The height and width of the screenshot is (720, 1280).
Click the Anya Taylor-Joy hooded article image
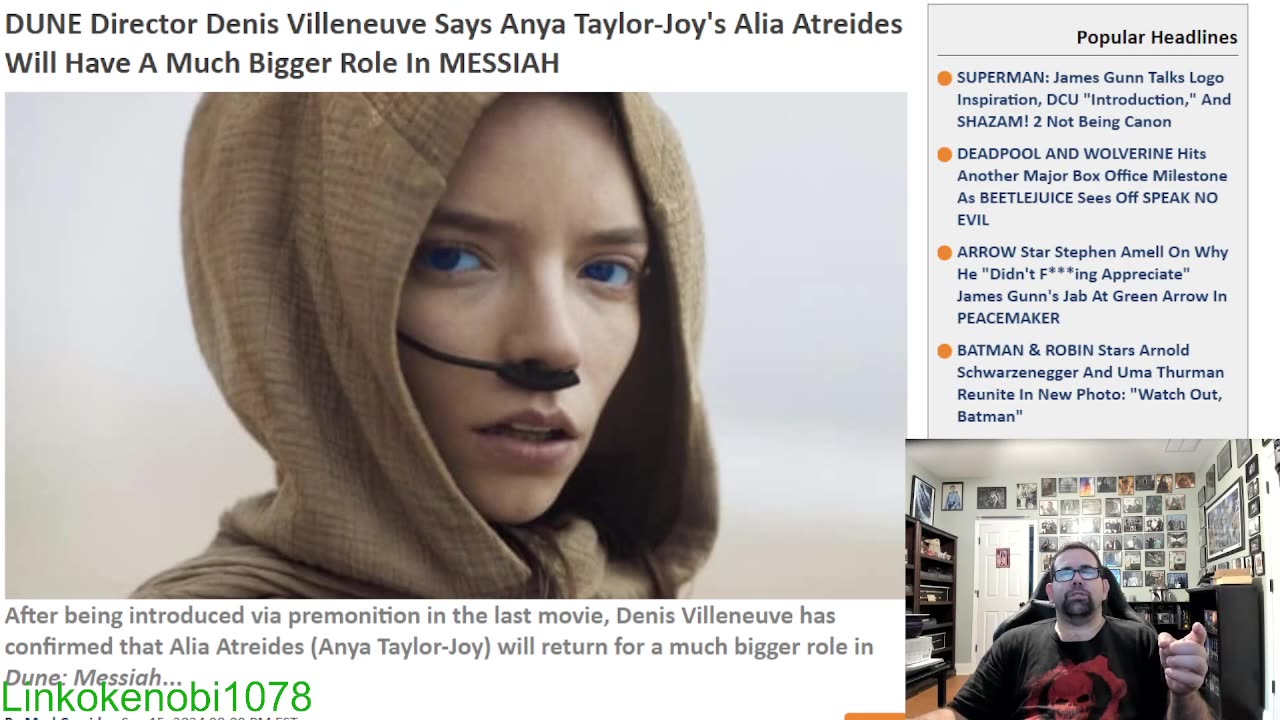[x=456, y=345]
